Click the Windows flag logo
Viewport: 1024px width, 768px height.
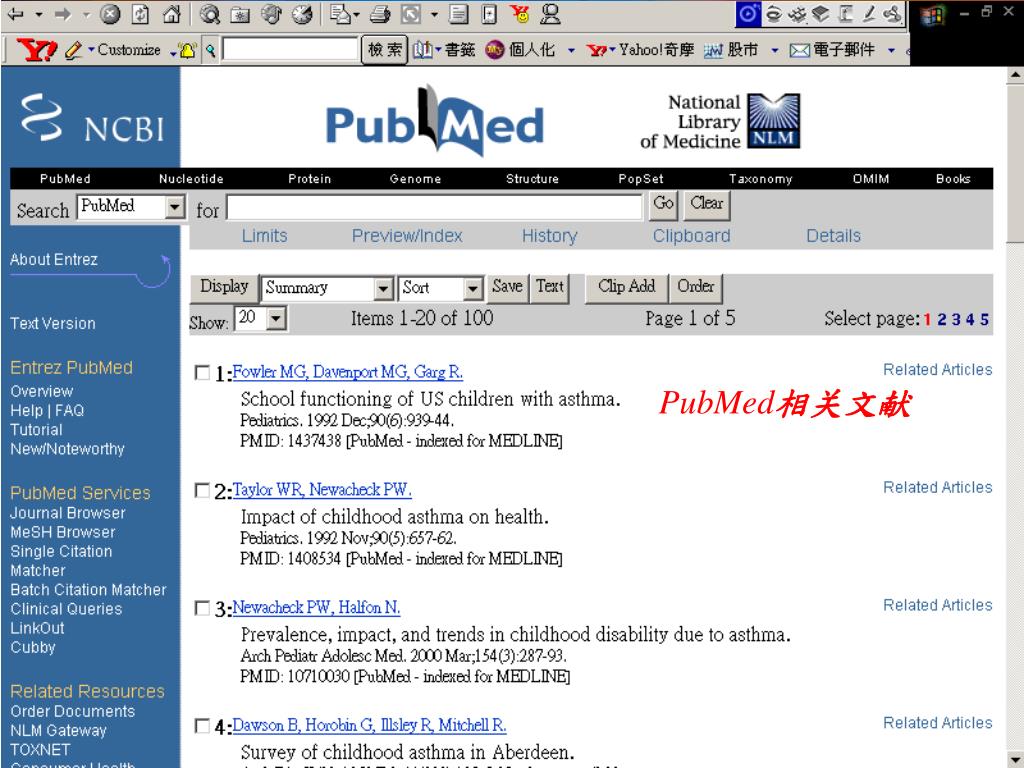click(933, 15)
